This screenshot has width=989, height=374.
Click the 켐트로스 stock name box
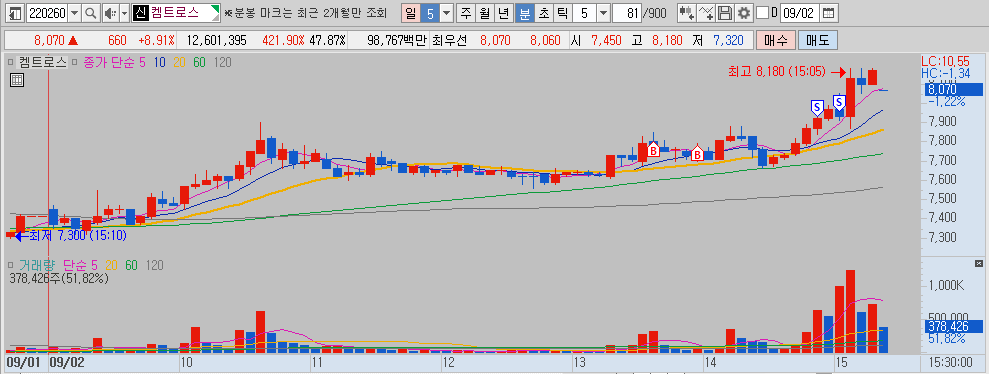click(184, 13)
